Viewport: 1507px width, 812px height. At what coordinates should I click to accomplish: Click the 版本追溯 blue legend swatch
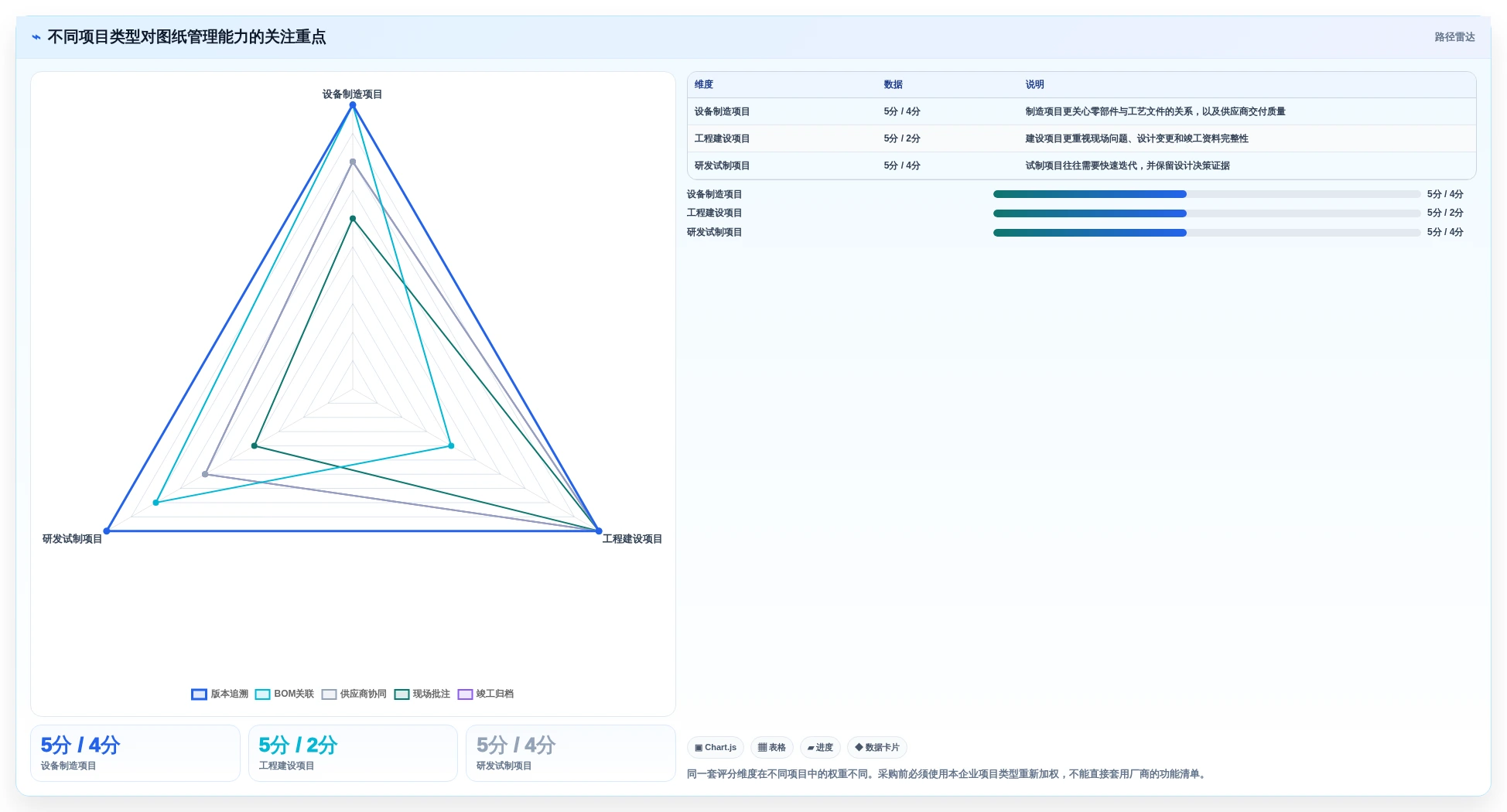199,694
